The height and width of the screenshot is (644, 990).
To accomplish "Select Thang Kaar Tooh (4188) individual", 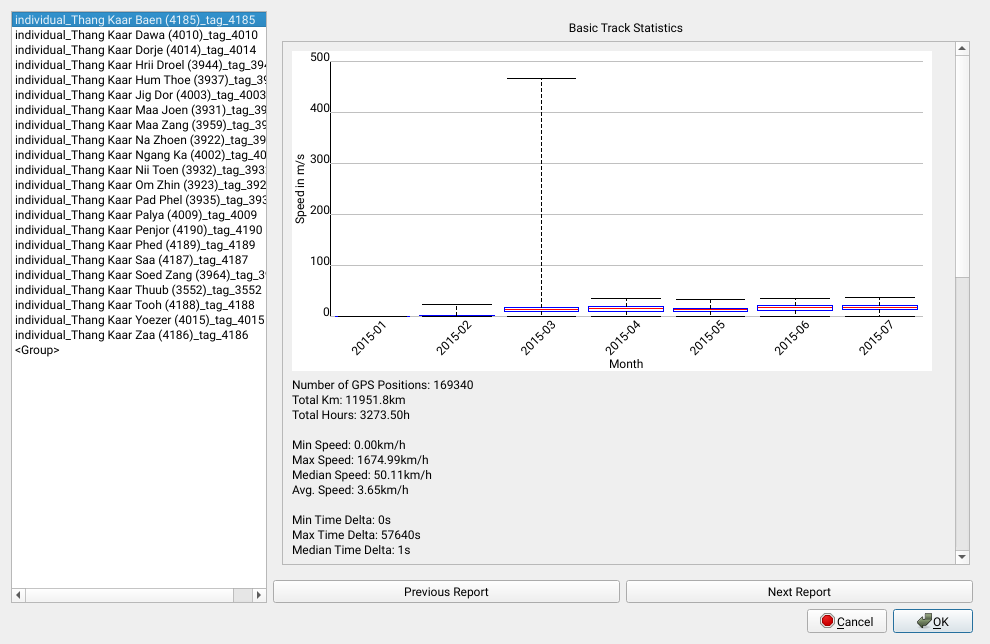I will point(135,305).
